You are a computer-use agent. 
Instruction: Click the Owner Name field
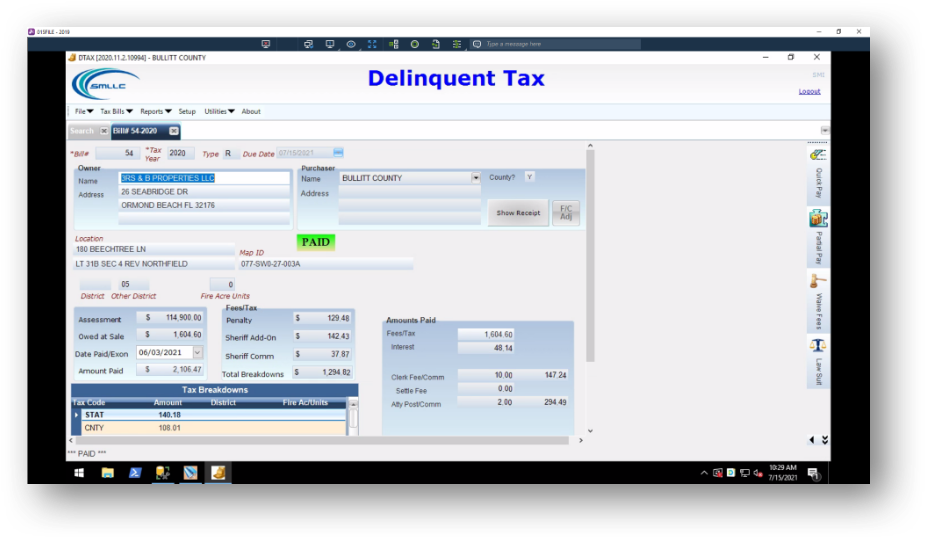[204, 178]
